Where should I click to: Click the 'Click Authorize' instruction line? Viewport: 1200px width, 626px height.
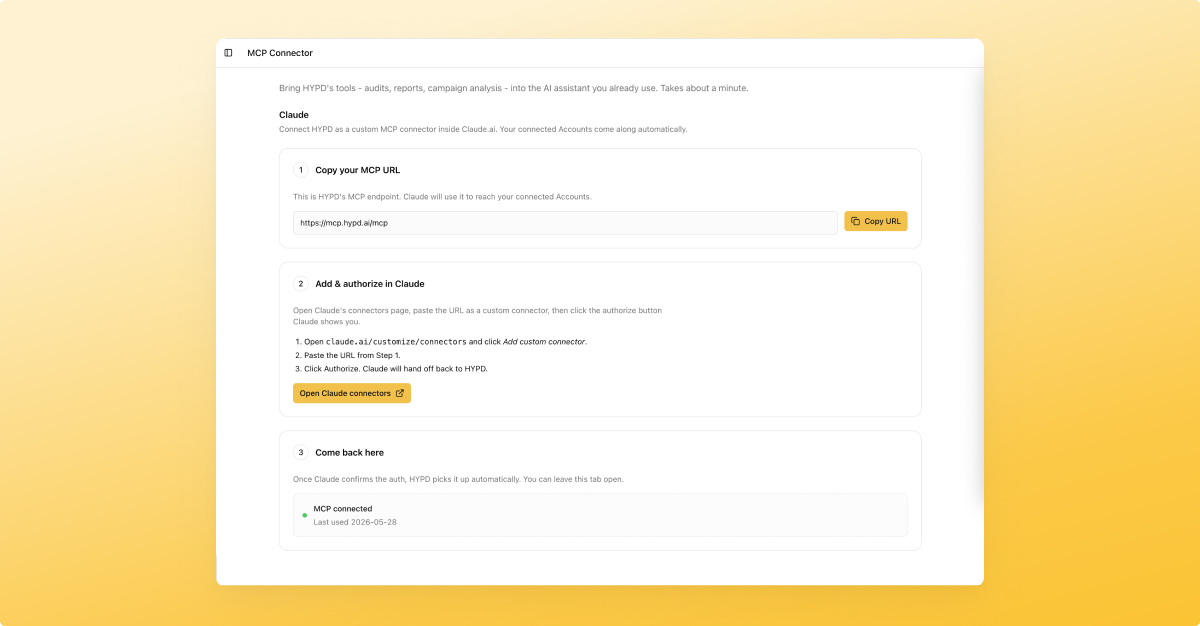(396, 369)
